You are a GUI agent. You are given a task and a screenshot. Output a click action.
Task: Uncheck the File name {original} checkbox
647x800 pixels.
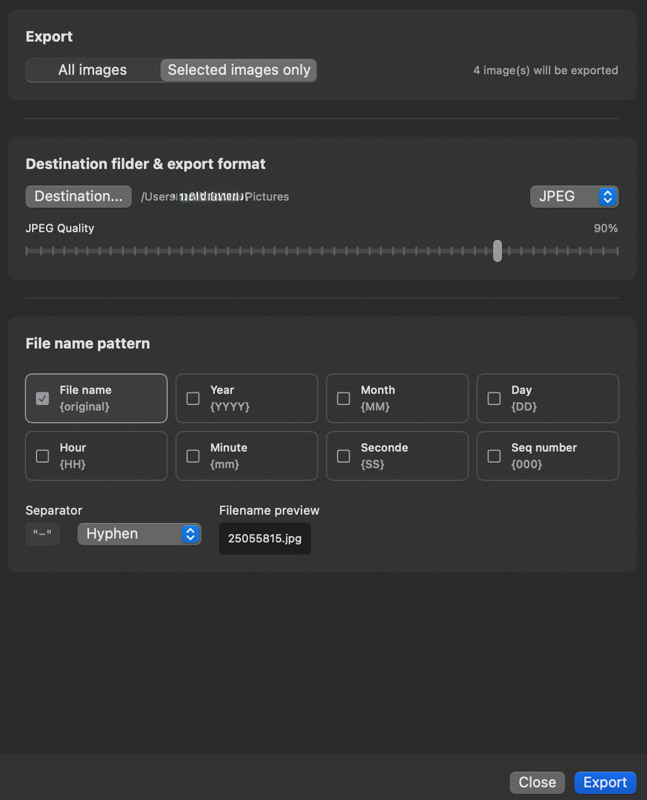click(x=41, y=398)
